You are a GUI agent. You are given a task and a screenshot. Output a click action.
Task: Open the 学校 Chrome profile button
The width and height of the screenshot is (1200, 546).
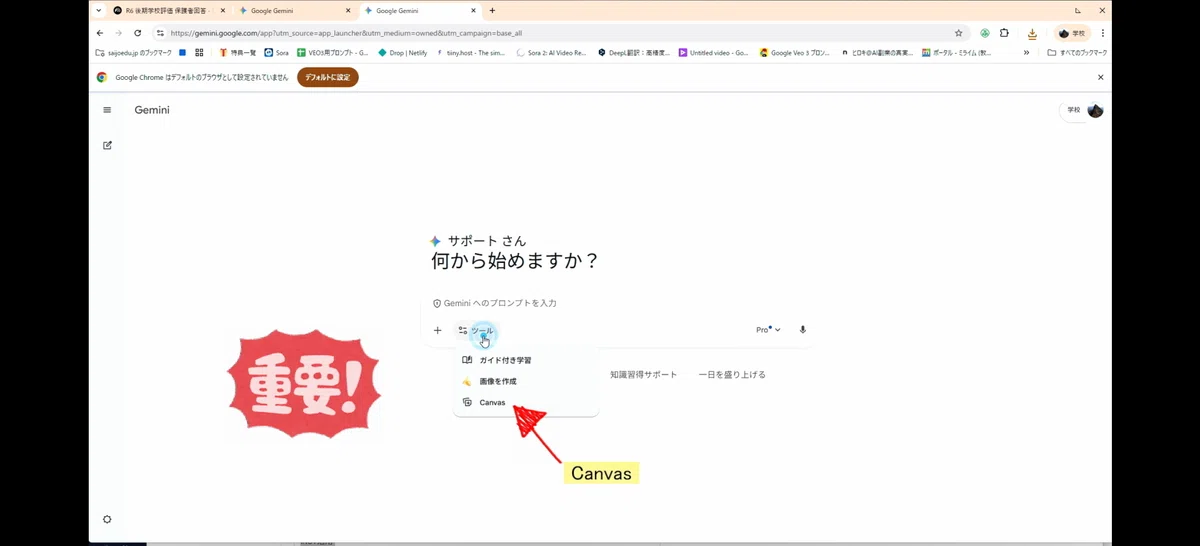pyautogui.click(x=1073, y=33)
